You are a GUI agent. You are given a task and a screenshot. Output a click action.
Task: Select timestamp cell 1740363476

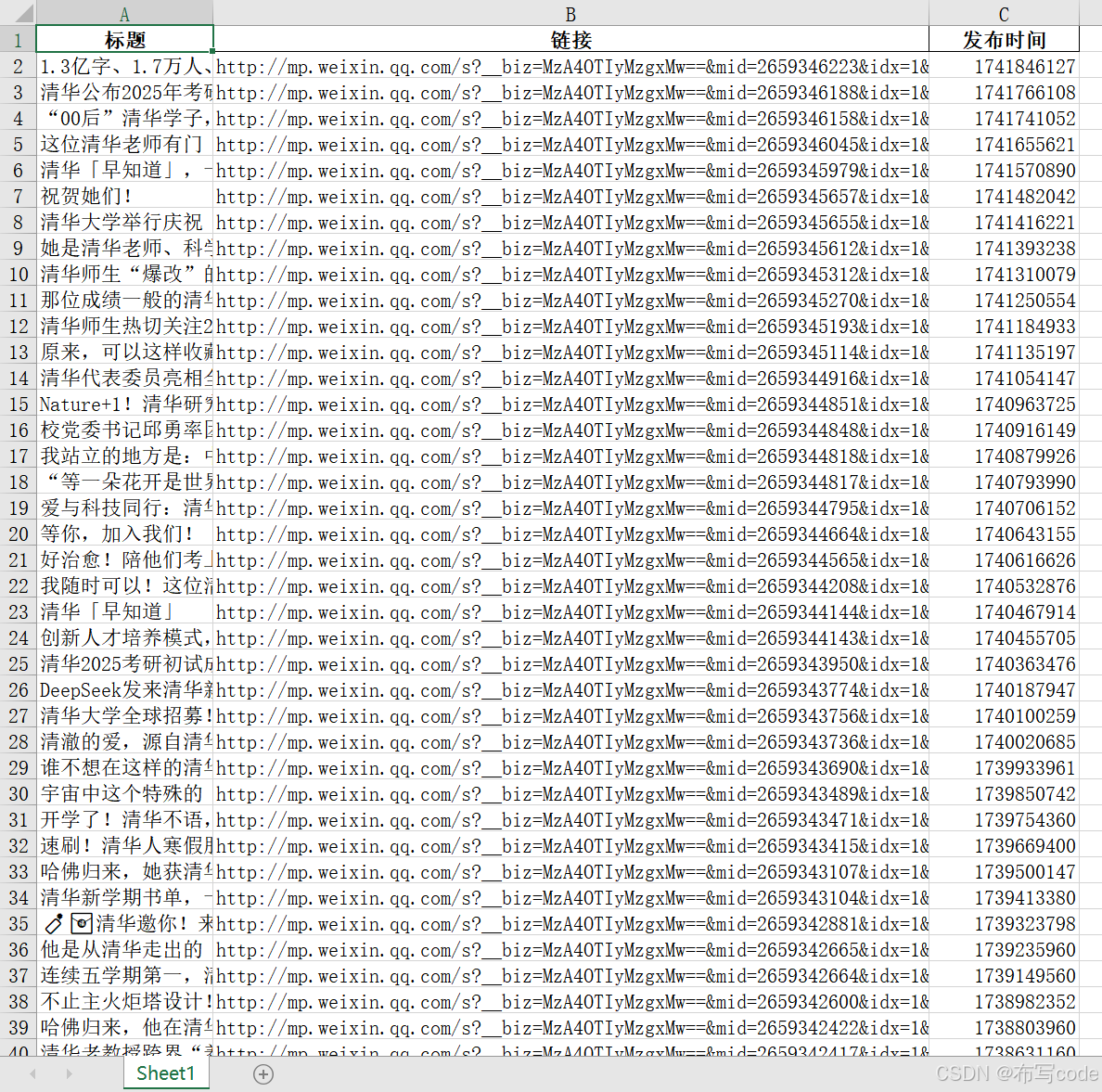click(1004, 663)
